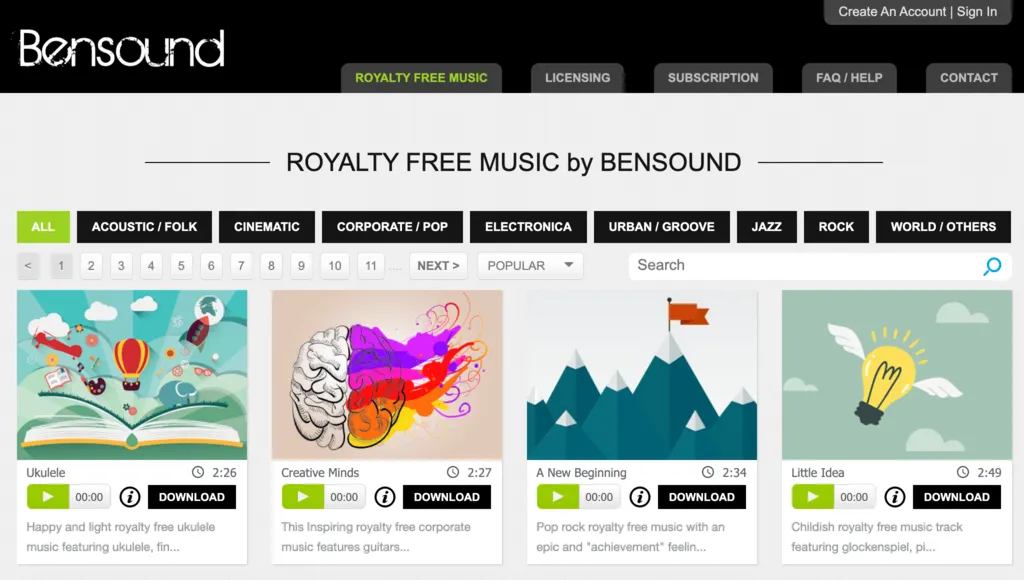Click into the Search field

point(807,266)
